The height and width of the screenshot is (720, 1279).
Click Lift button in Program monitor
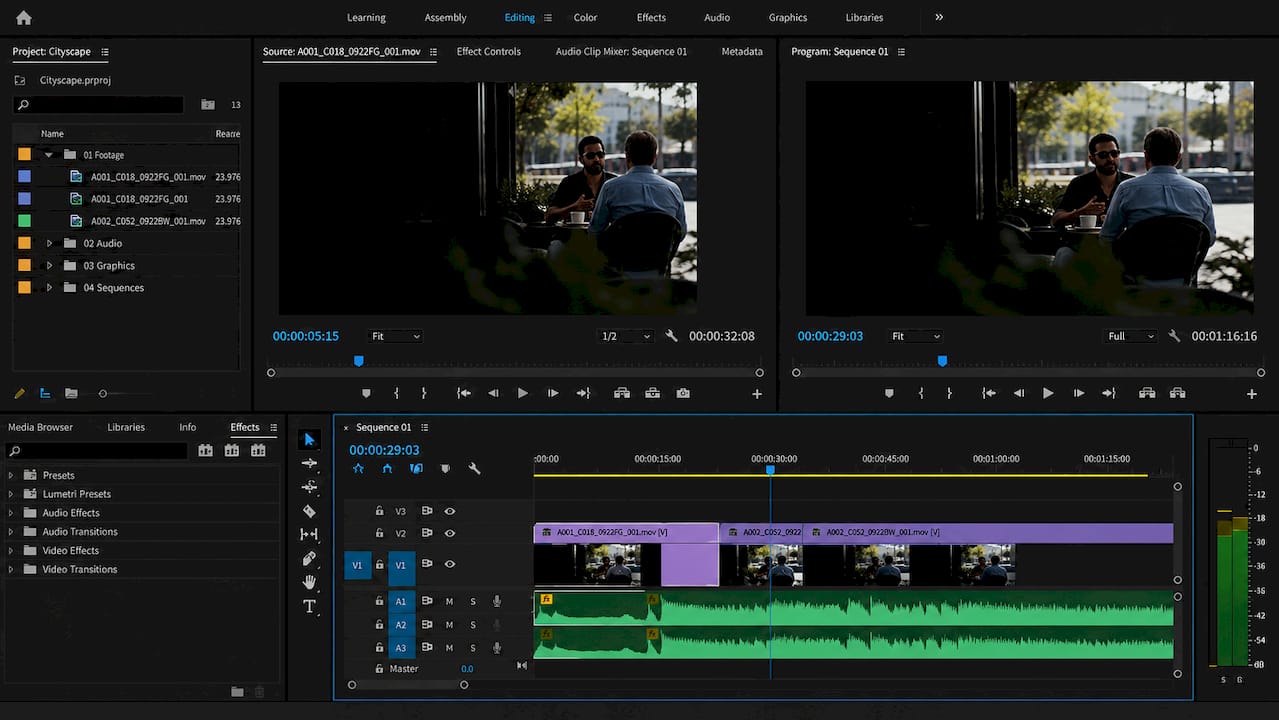(1147, 393)
